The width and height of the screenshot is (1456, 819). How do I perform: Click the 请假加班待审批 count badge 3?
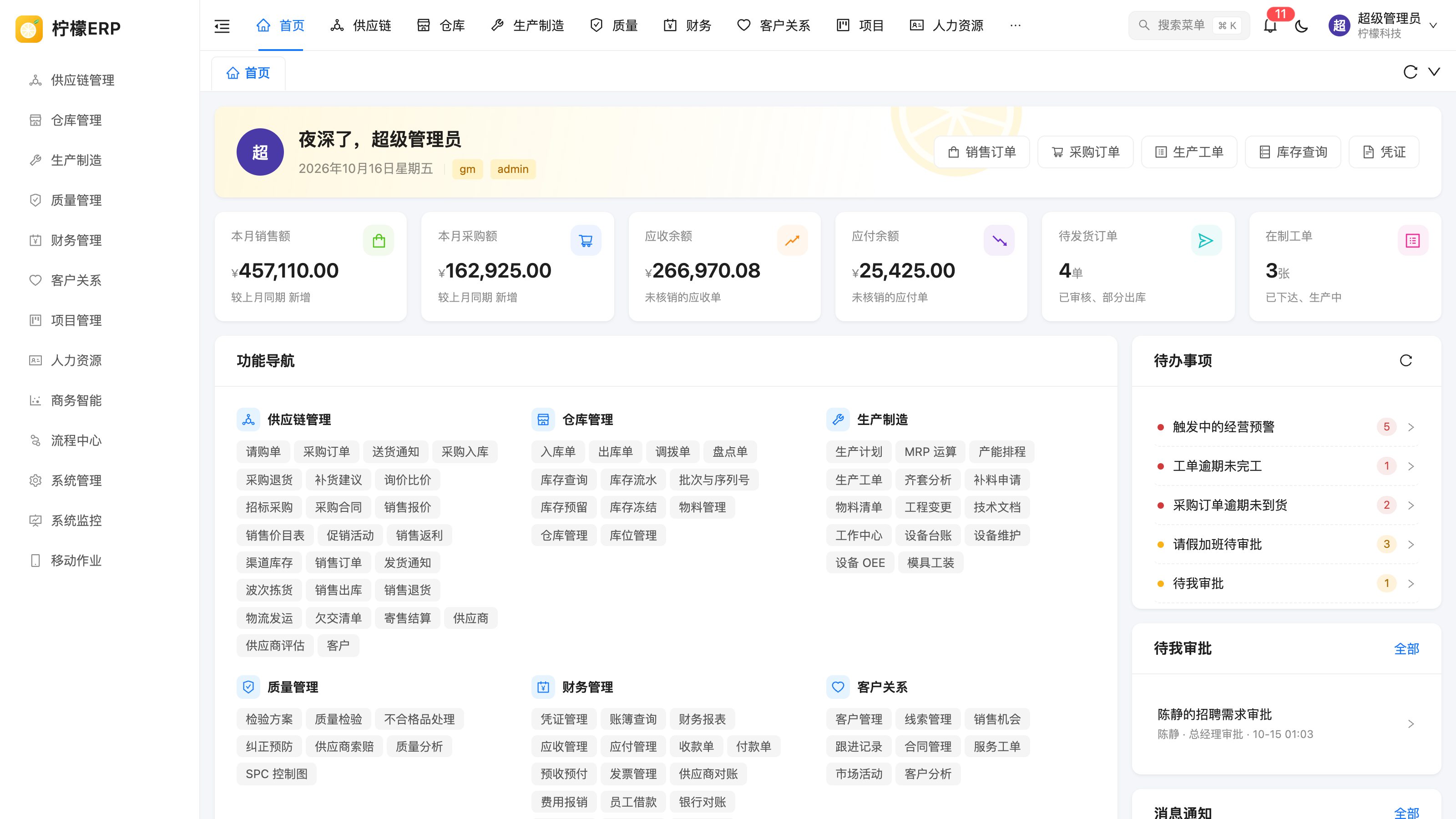point(1386,544)
